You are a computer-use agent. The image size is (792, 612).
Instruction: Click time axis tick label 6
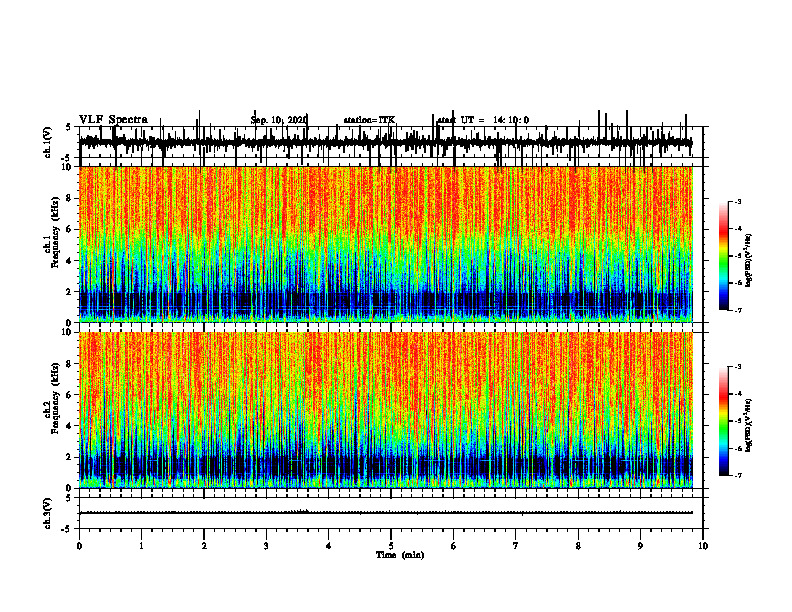[x=454, y=546]
